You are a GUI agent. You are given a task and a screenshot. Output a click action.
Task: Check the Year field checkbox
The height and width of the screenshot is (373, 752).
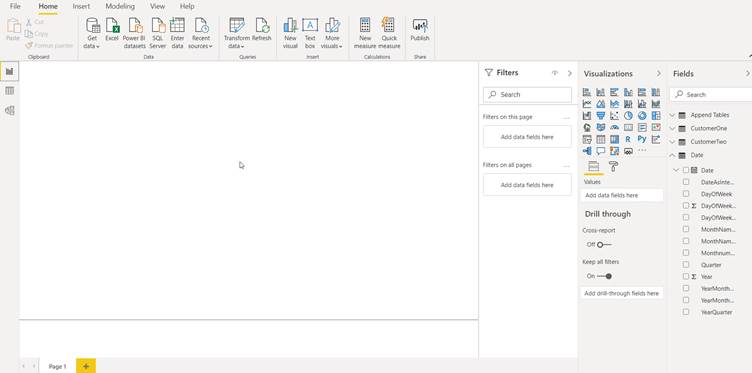point(686,276)
